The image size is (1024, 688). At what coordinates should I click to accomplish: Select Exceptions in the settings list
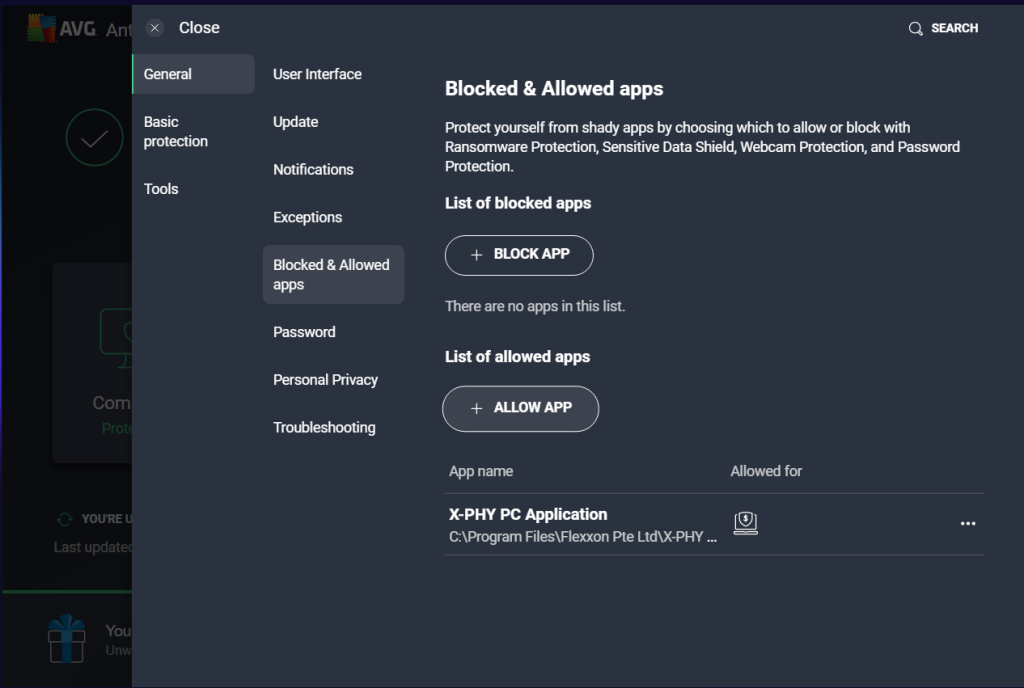tap(308, 217)
